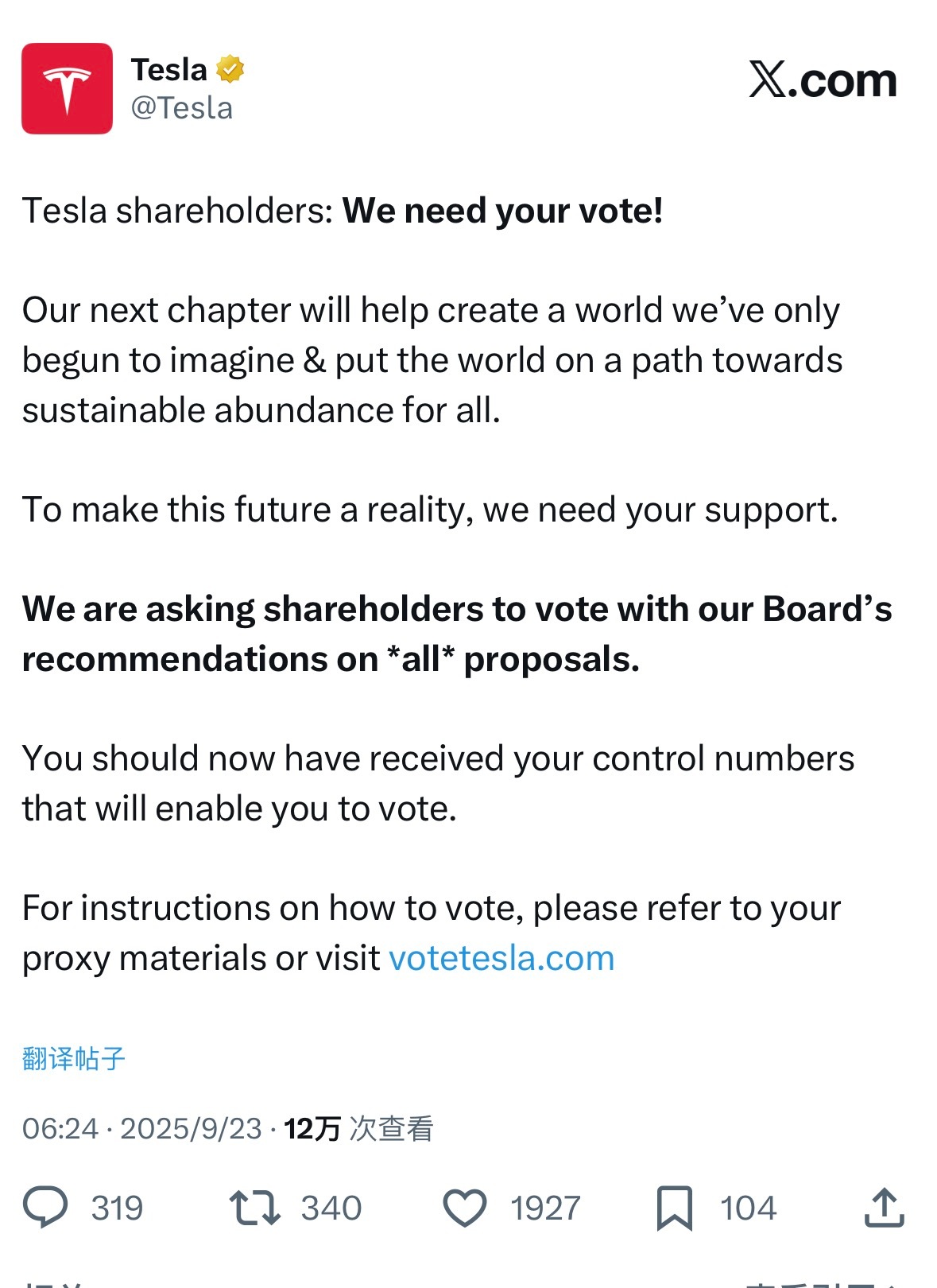Bookmark this post
The width and height of the screenshot is (937, 1288).
675,1208
